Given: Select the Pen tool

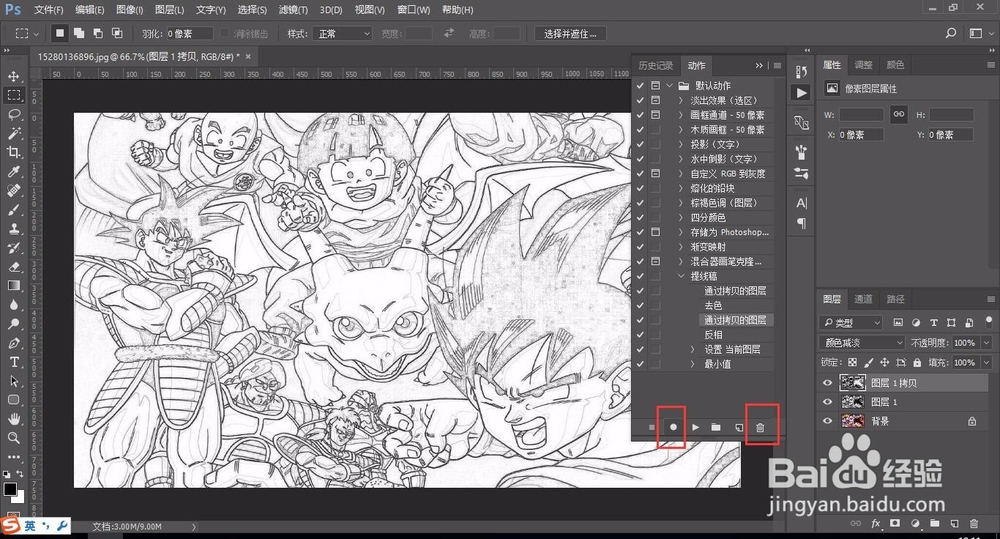Looking at the screenshot, I should pyautogui.click(x=13, y=343).
